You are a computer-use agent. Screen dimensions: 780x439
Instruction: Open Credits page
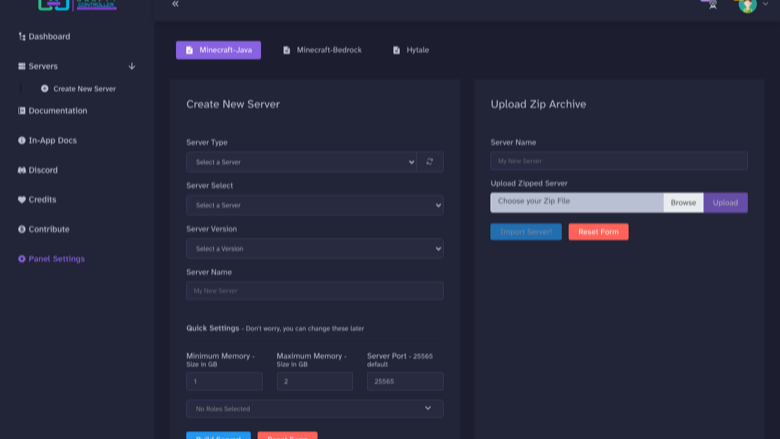coord(42,199)
